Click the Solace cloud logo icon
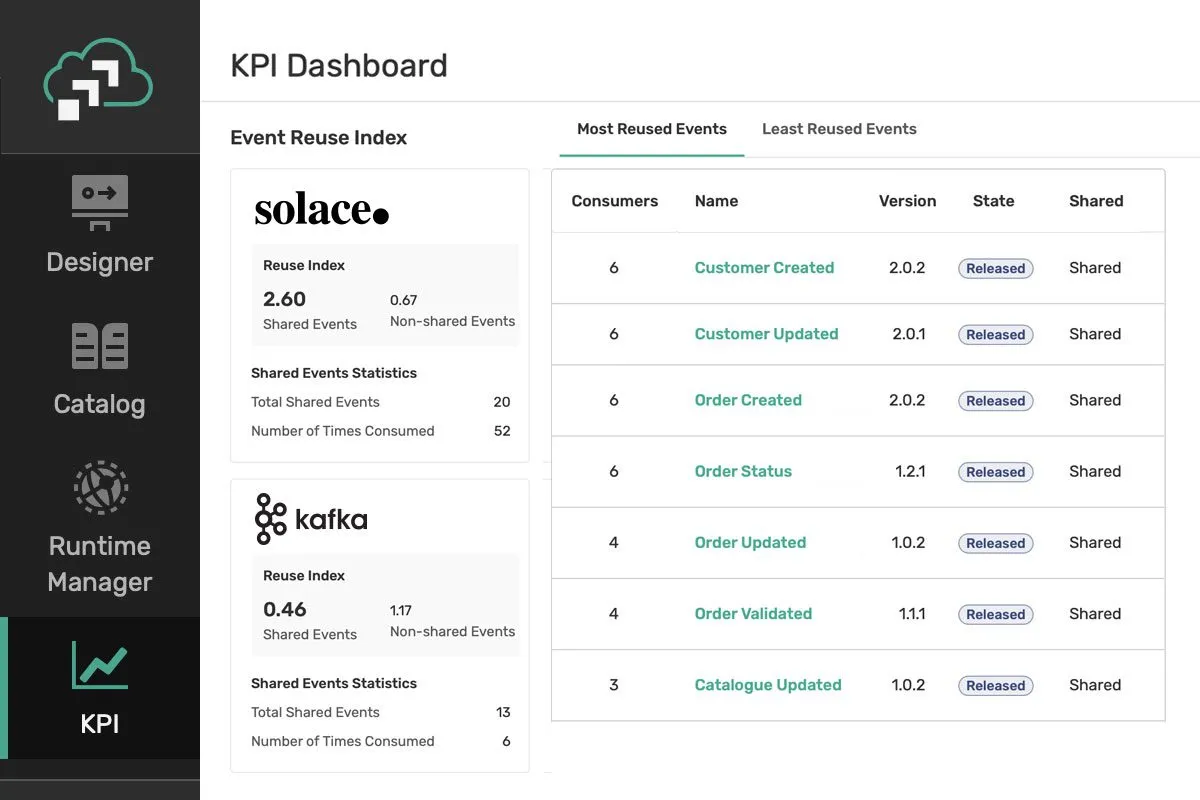1200x800 pixels. (98, 81)
